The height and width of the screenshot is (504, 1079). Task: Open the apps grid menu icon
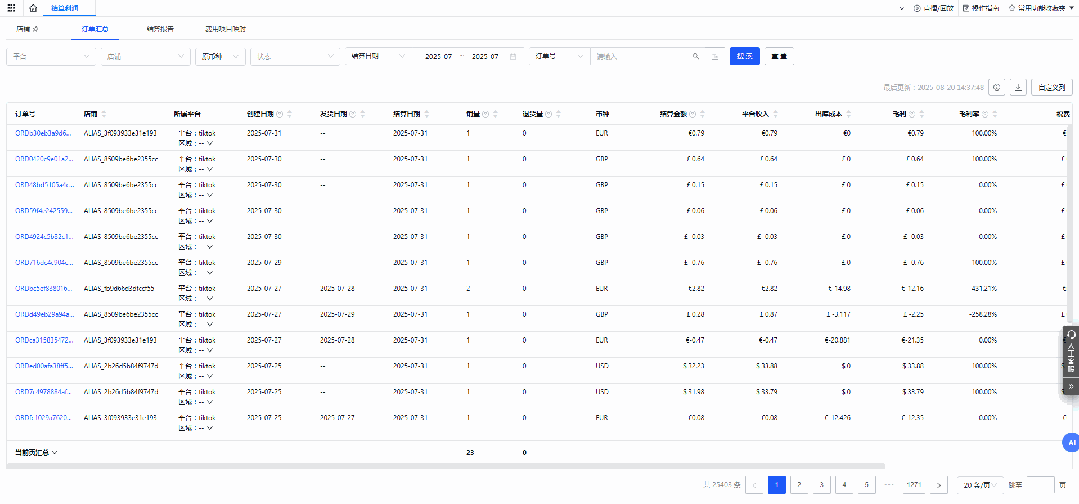(10, 7)
